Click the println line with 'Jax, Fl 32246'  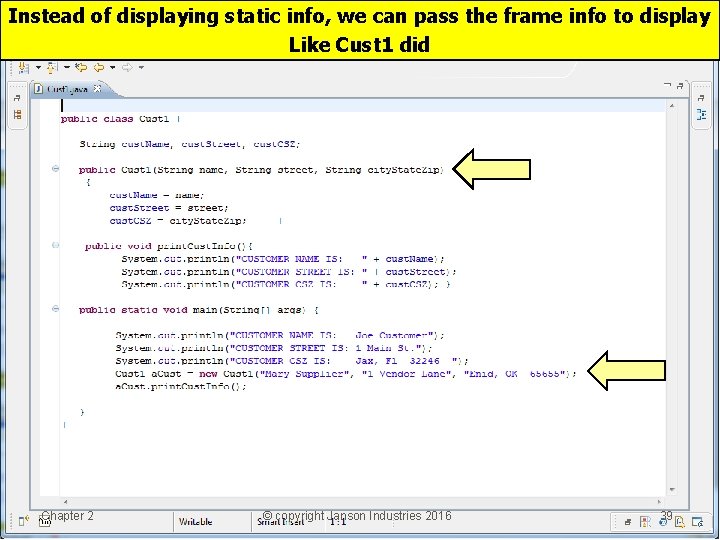point(292,361)
